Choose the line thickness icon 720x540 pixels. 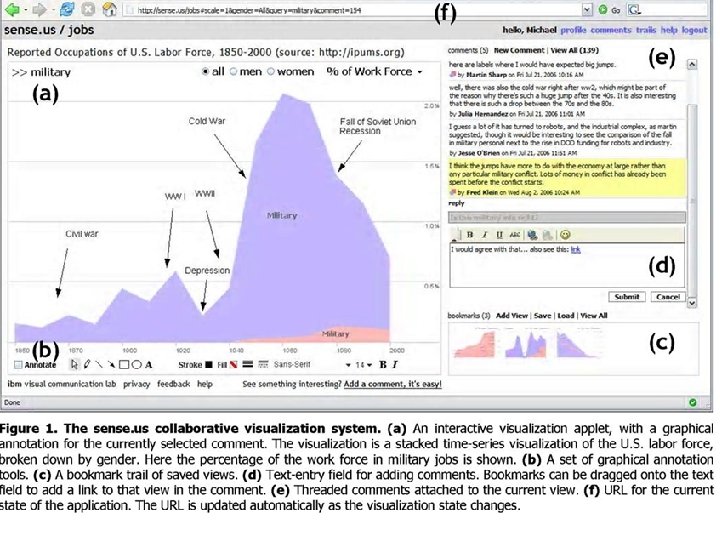click(x=248, y=365)
